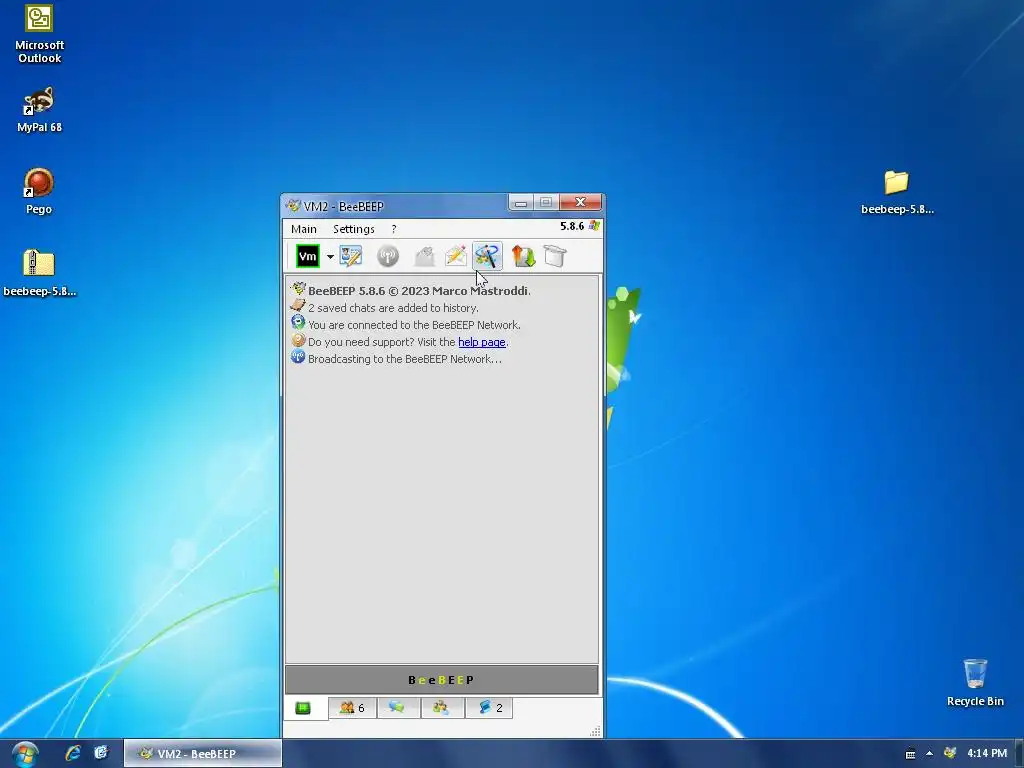The height and width of the screenshot is (768, 1024).
Task: Click '2 saved chats are added to history' line
Action: [x=393, y=308]
